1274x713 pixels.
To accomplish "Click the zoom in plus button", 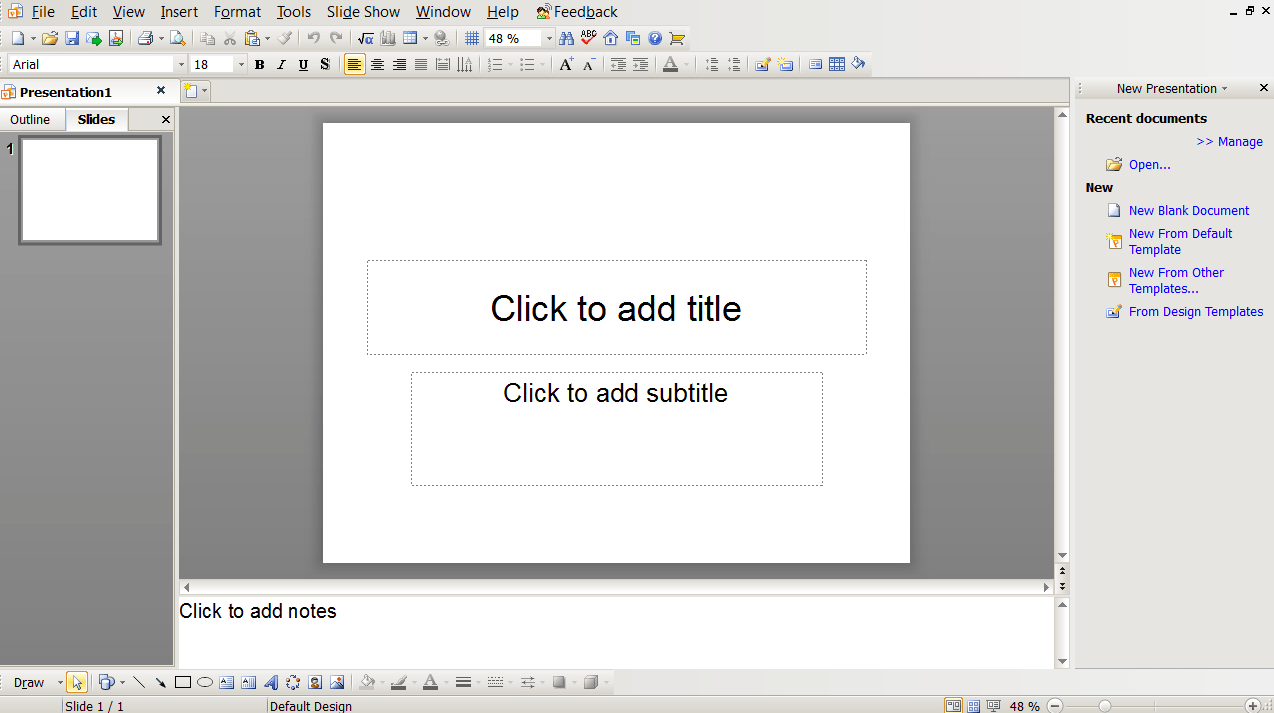I will tap(1253, 706).
